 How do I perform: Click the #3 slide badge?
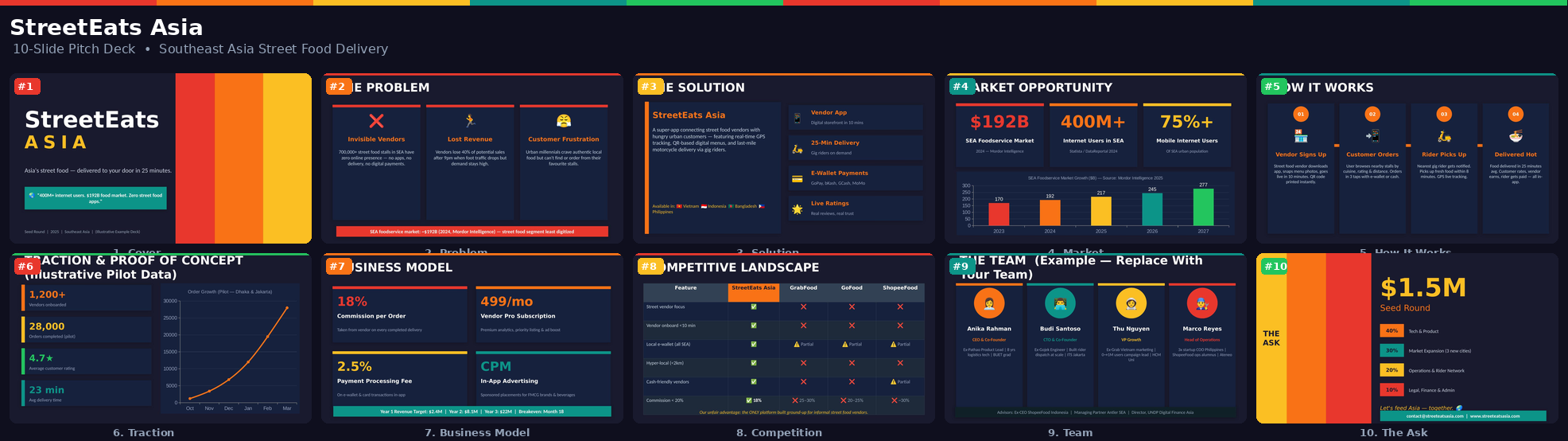pos(650,86)
